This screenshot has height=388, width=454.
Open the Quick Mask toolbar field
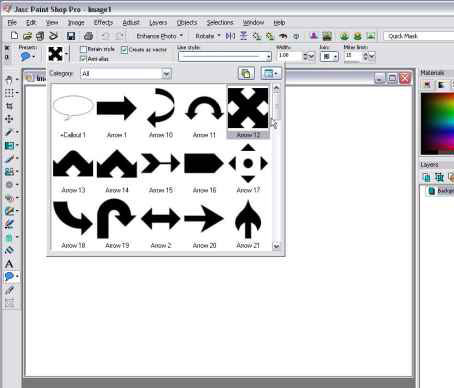point(419,36)
